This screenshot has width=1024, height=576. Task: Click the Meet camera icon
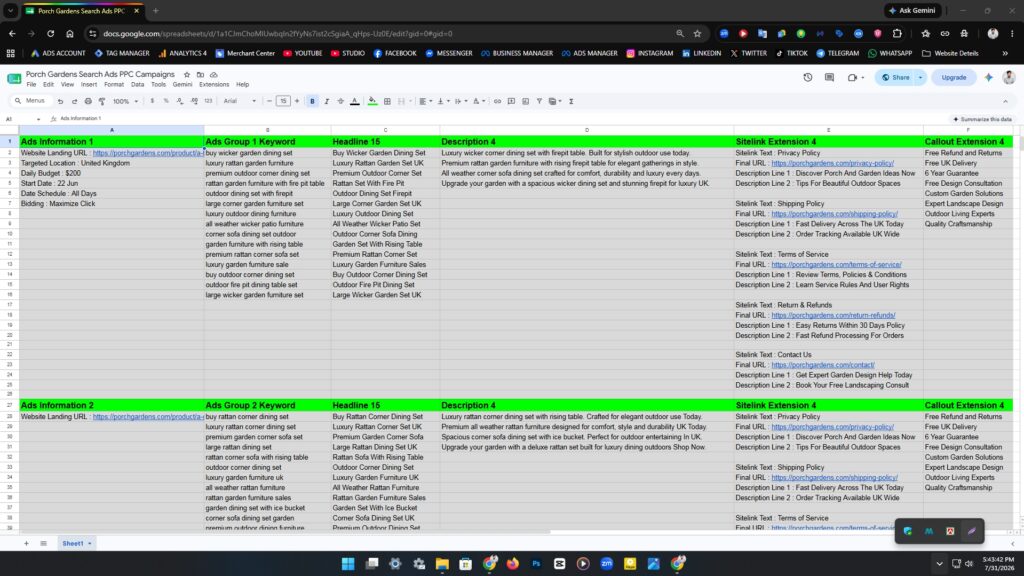pos(852,77)
